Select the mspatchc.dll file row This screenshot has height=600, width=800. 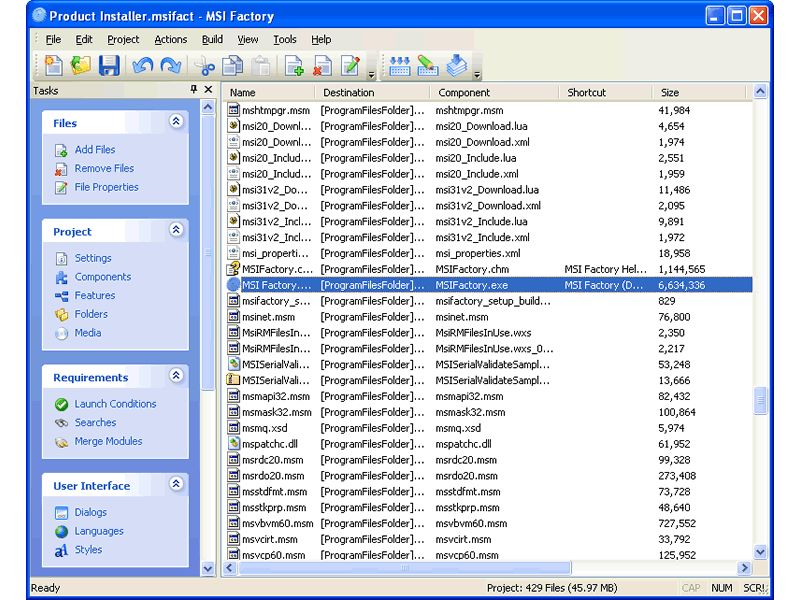[489, 444]
